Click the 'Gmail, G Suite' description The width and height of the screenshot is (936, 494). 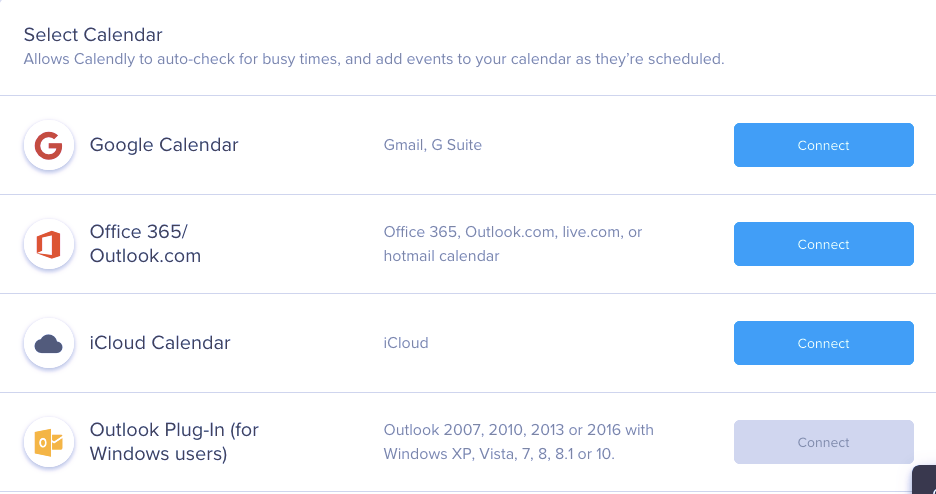(x=432, y=145)
